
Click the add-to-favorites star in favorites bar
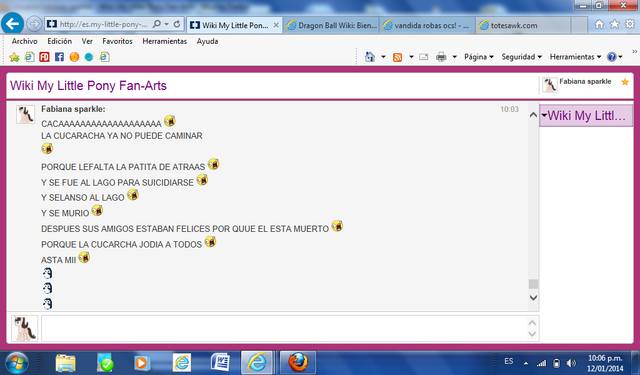[x=14, y=57]
